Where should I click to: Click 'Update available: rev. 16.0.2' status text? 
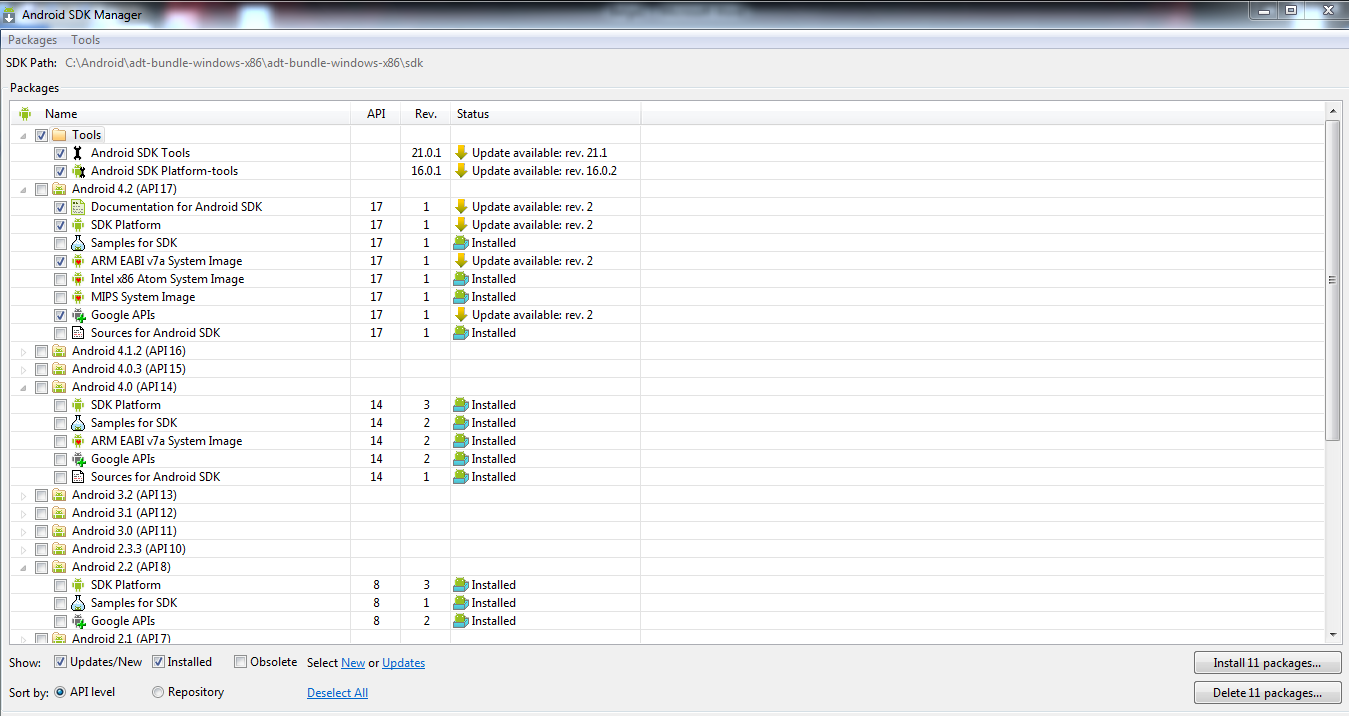pos(544,171)
